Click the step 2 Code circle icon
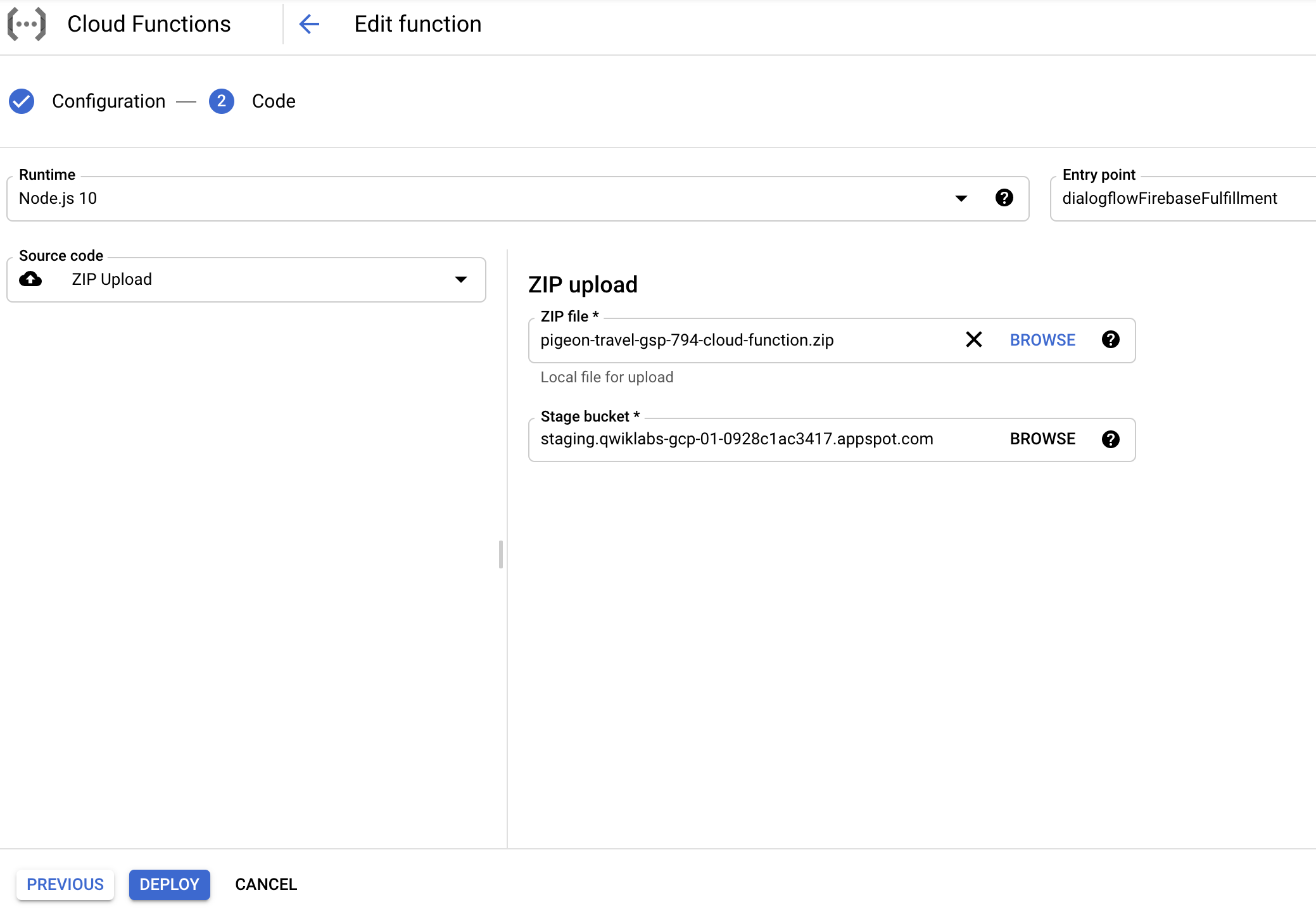The height and width of the screenshot is (914, 1316). pyautogui.click(x=222, y=101)
